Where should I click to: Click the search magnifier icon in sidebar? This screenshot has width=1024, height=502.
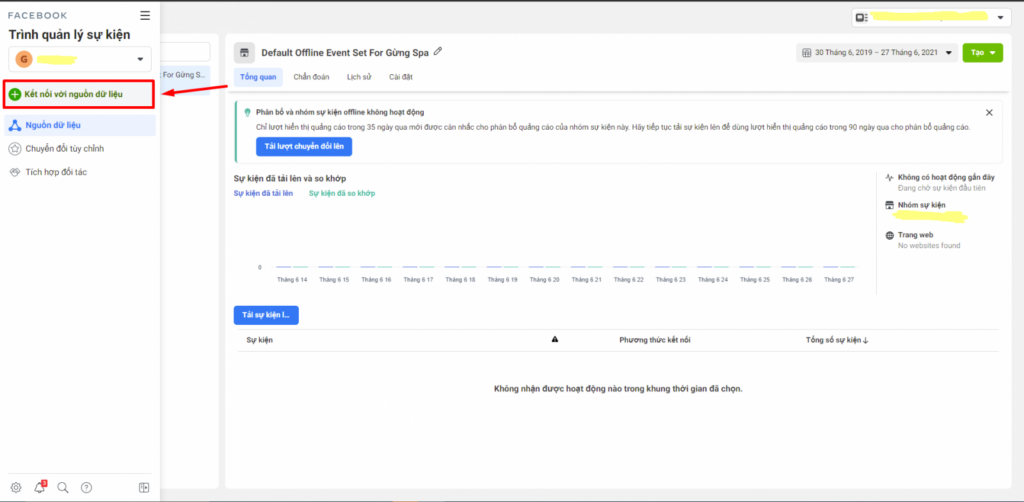pos(63,487)
